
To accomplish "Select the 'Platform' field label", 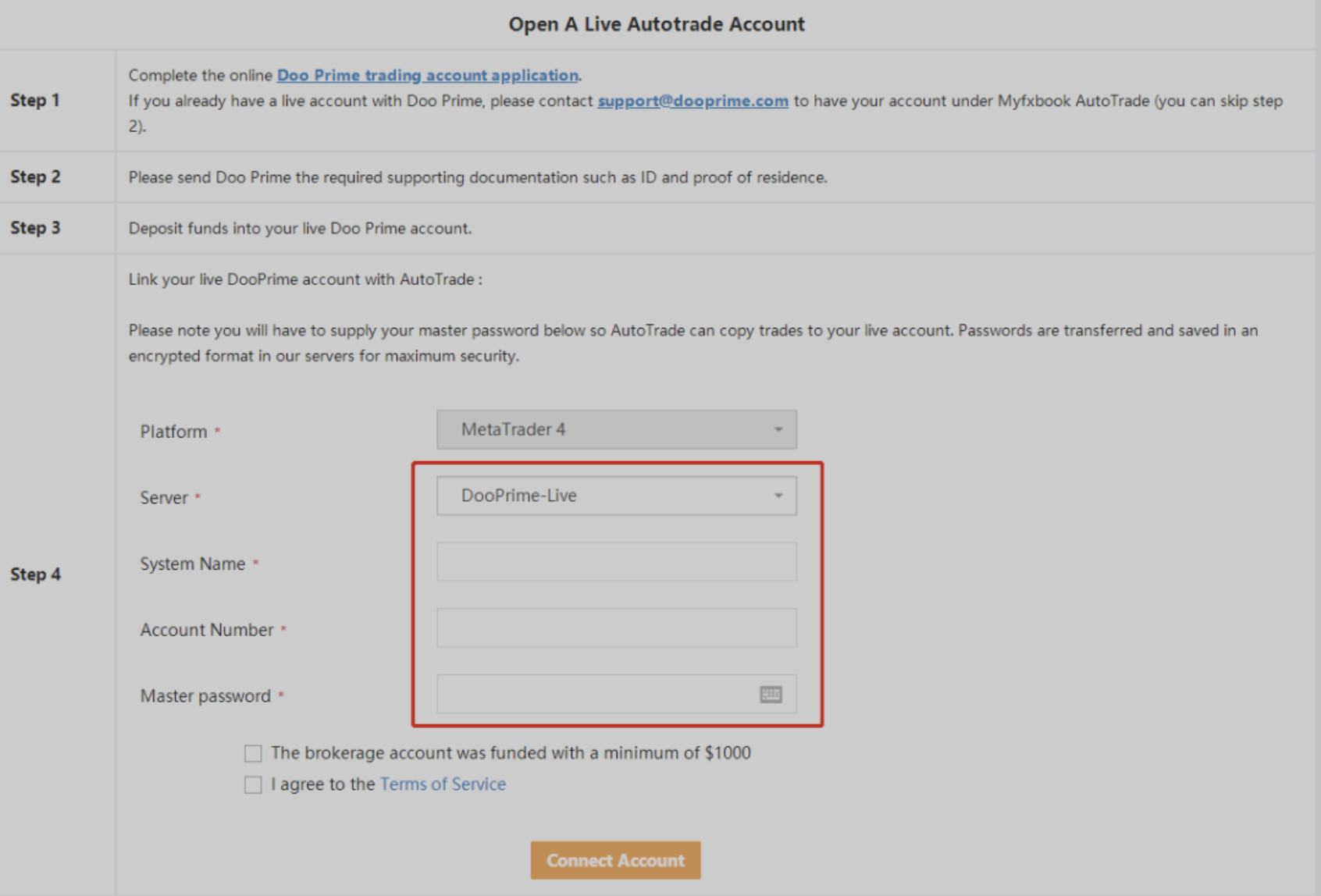I will click(x=173, y=432).
